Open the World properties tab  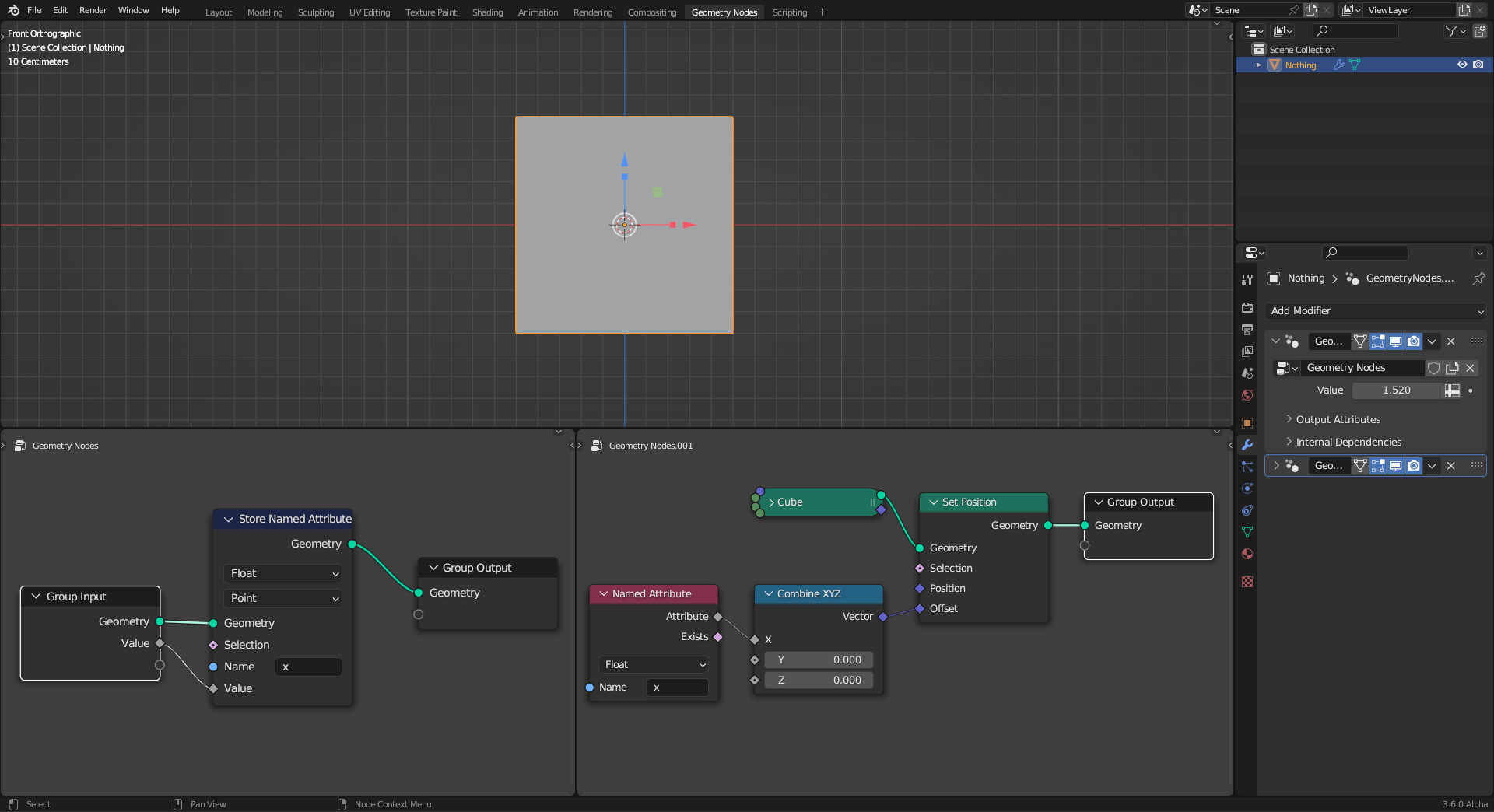(1247, 395)
